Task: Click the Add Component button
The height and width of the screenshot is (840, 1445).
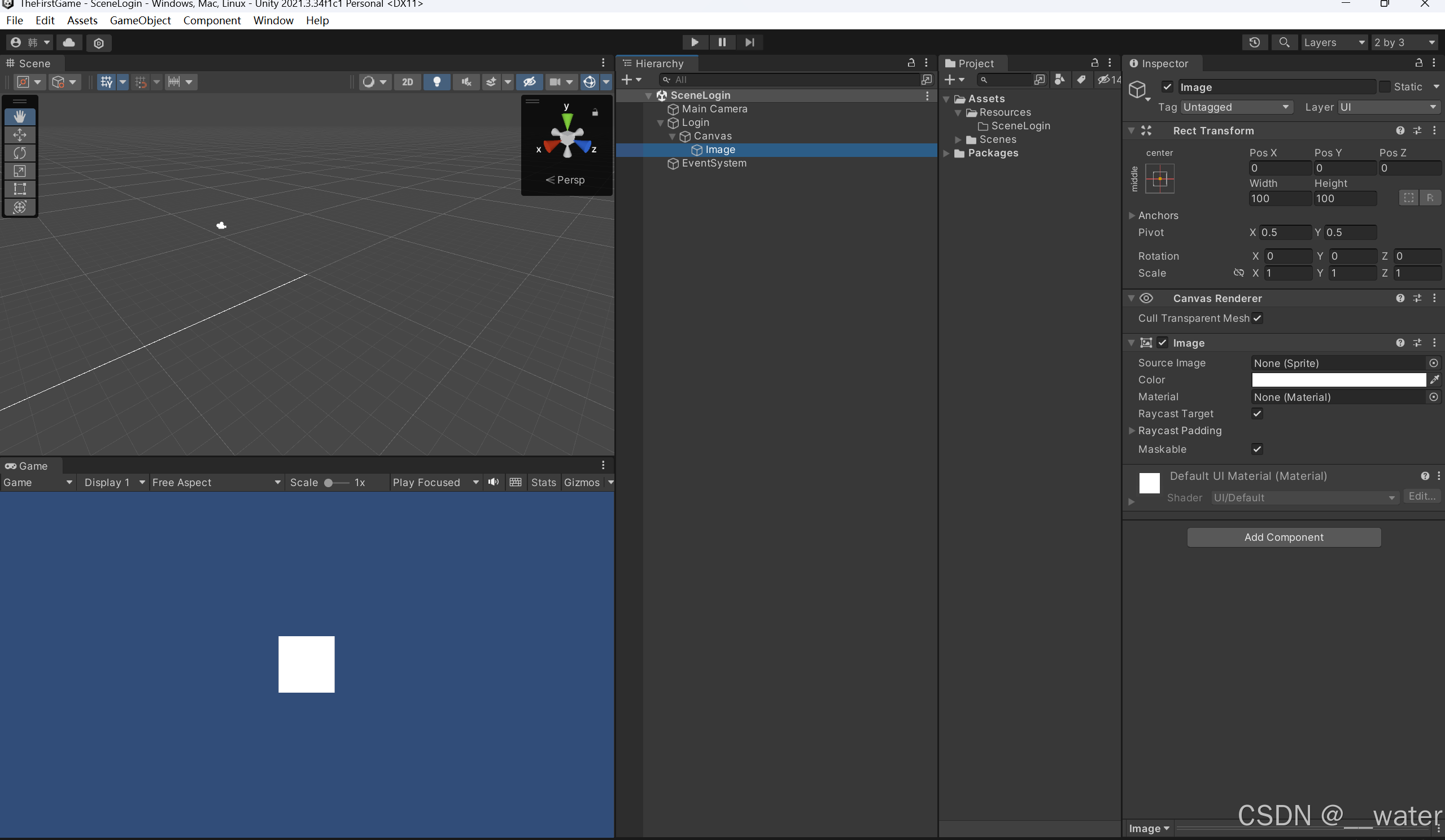Action: point(1284,537)
